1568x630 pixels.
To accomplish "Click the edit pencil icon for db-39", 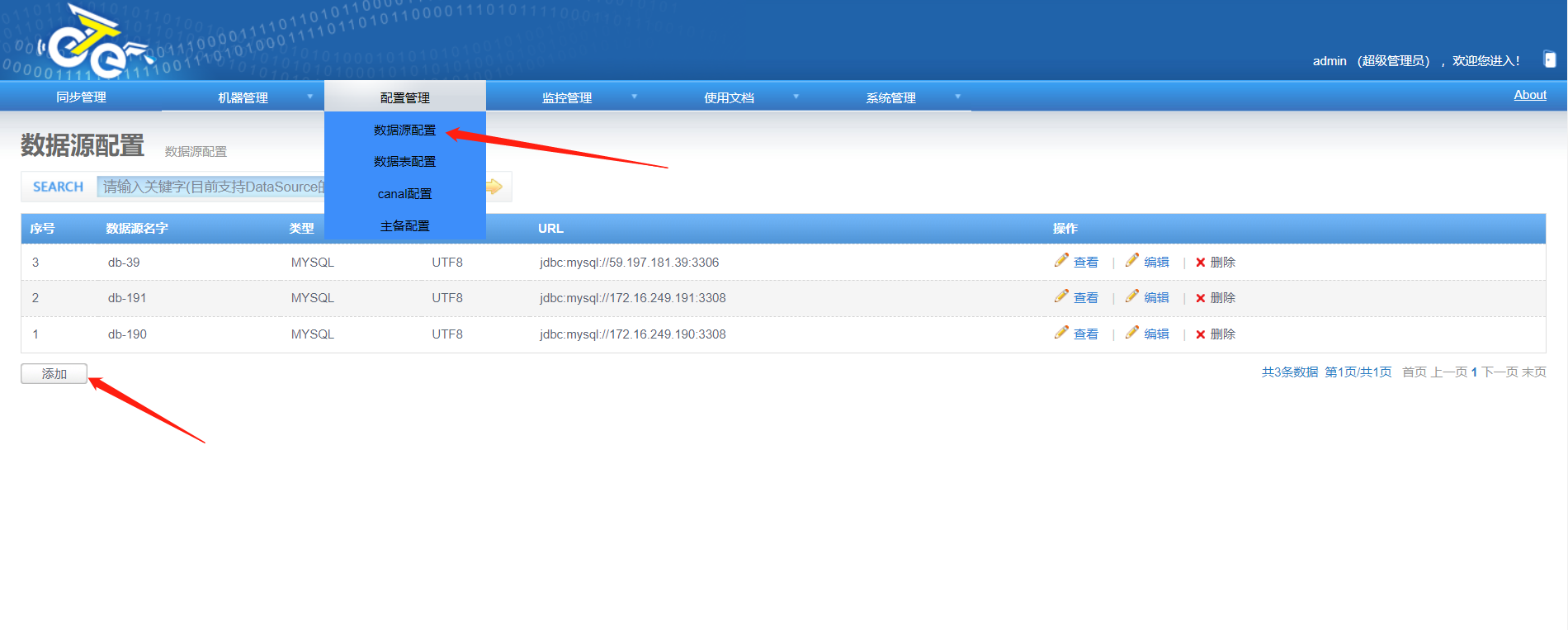I will 1132,260.
